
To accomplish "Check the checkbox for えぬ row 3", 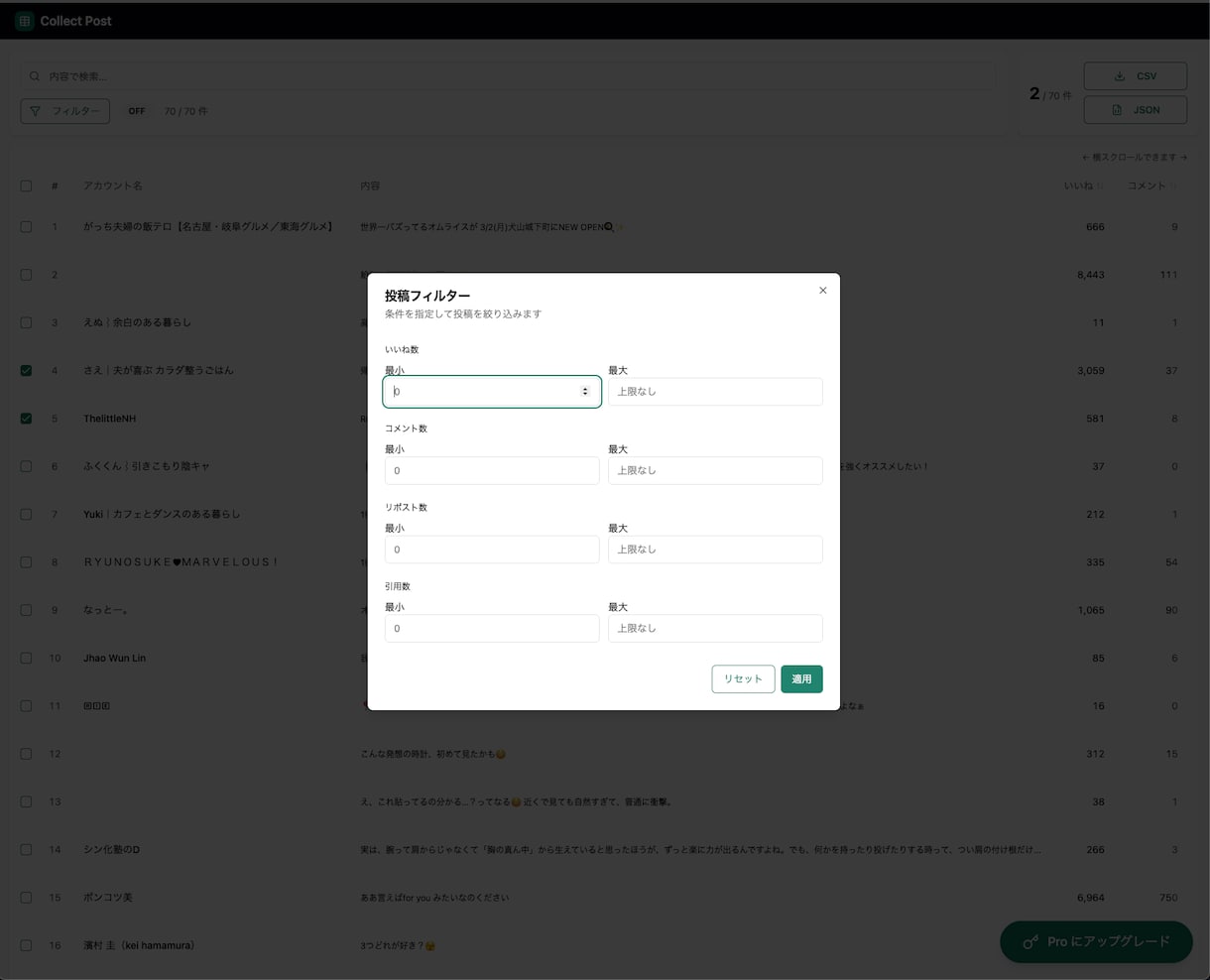I will coord(26,322).
